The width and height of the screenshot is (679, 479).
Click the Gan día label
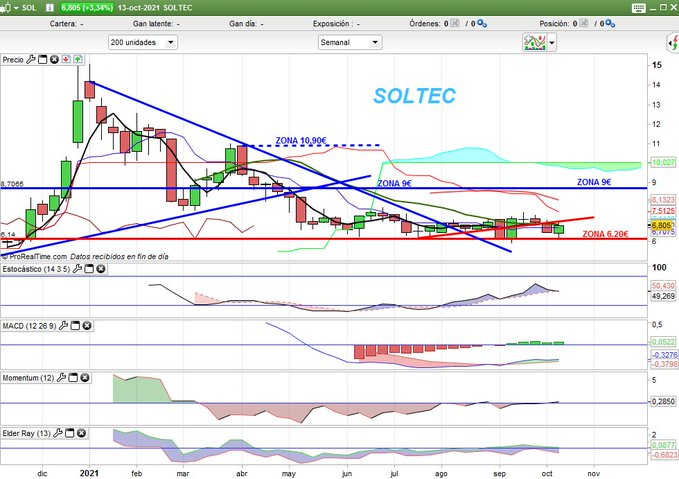click(242, 24)
